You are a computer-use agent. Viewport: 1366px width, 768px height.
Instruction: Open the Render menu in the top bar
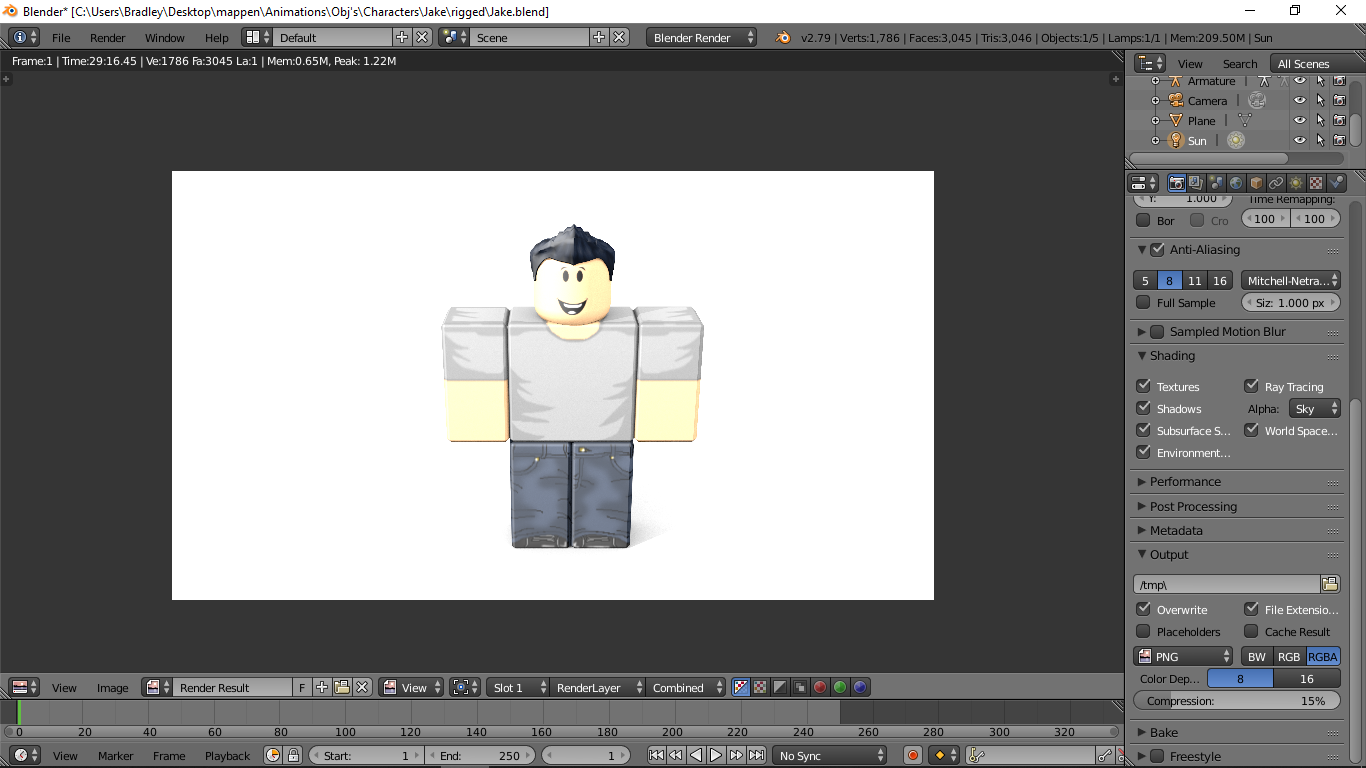pyautogui.click(x=108, y=38)
